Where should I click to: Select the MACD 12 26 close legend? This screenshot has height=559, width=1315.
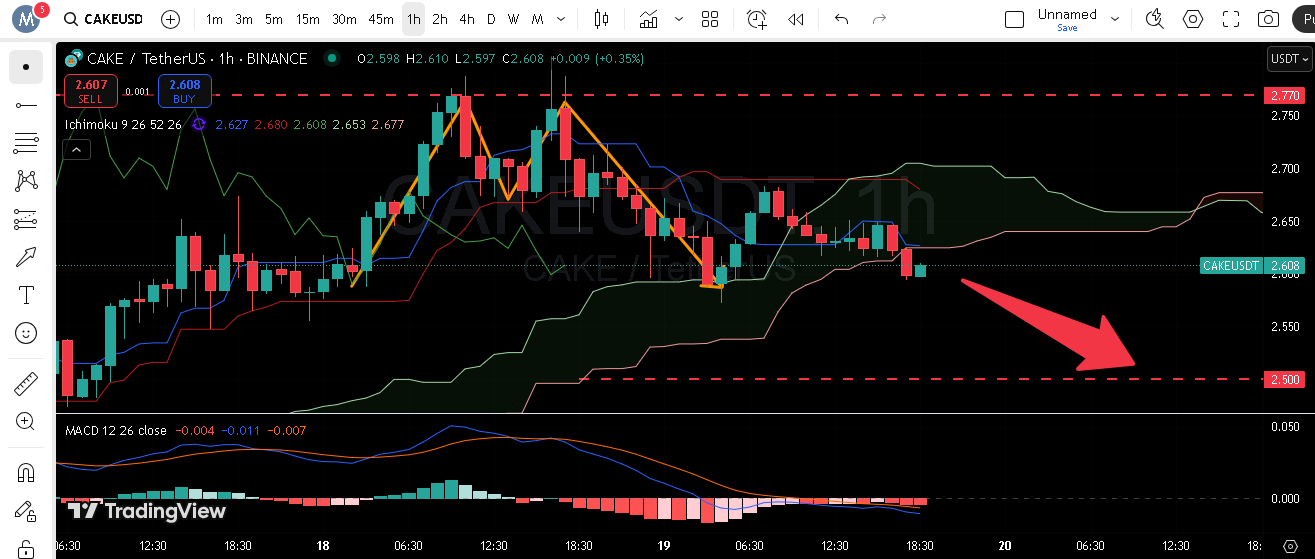point(116,431)
